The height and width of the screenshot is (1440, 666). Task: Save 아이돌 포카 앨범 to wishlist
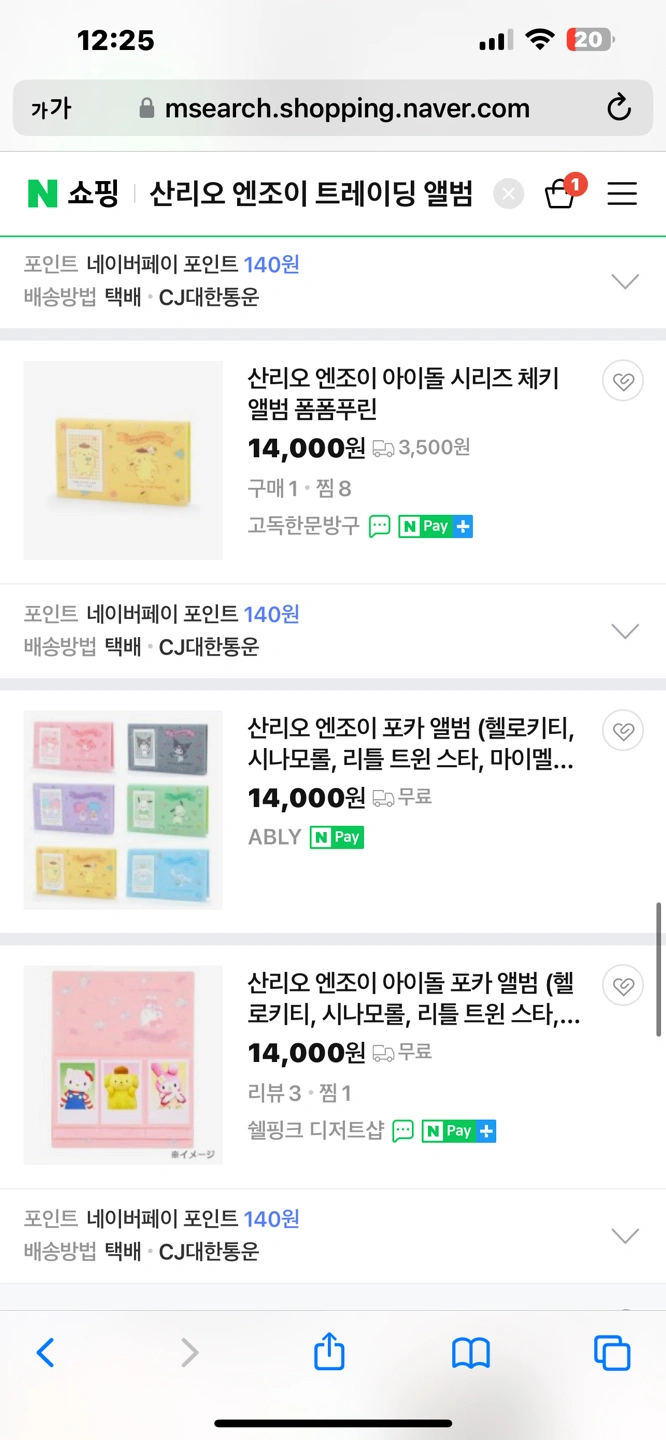pos(623,986)
